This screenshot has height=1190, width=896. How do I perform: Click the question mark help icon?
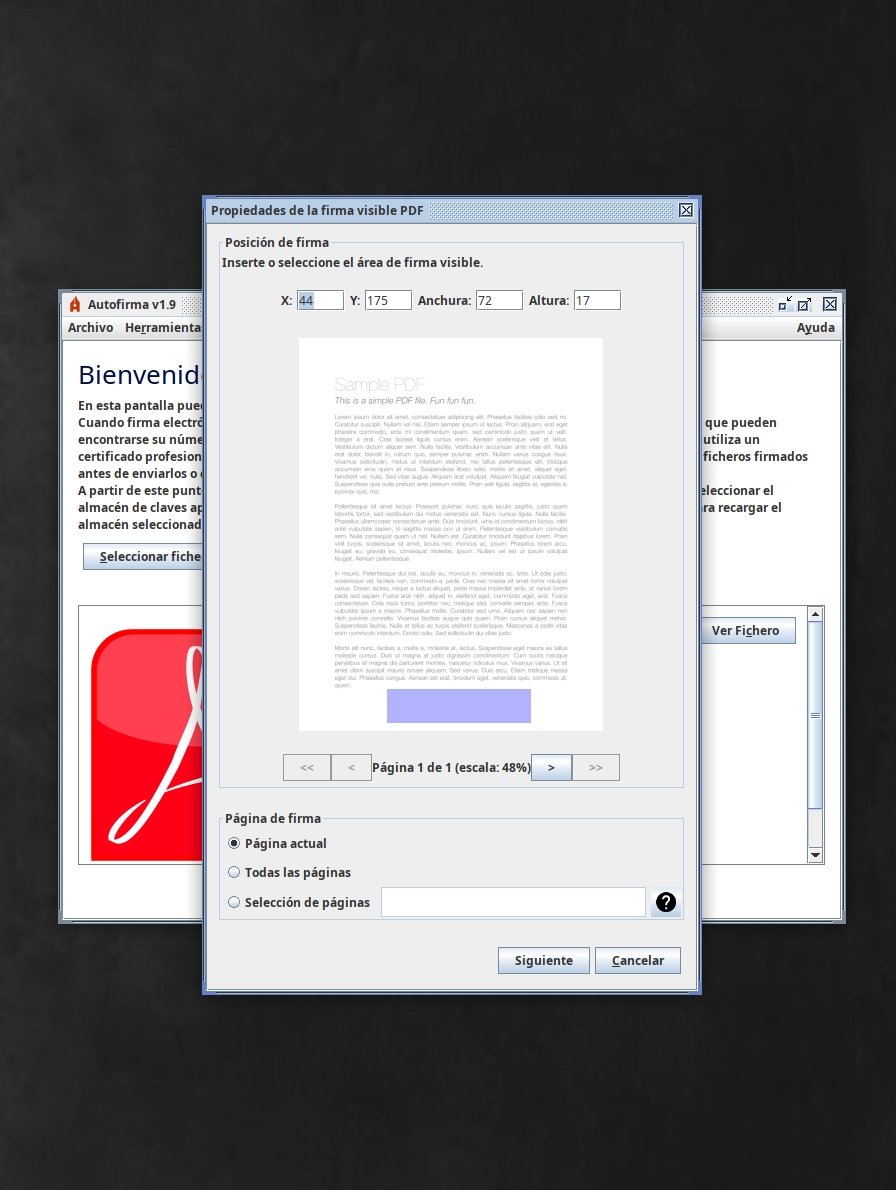click(x=666, y=903)
